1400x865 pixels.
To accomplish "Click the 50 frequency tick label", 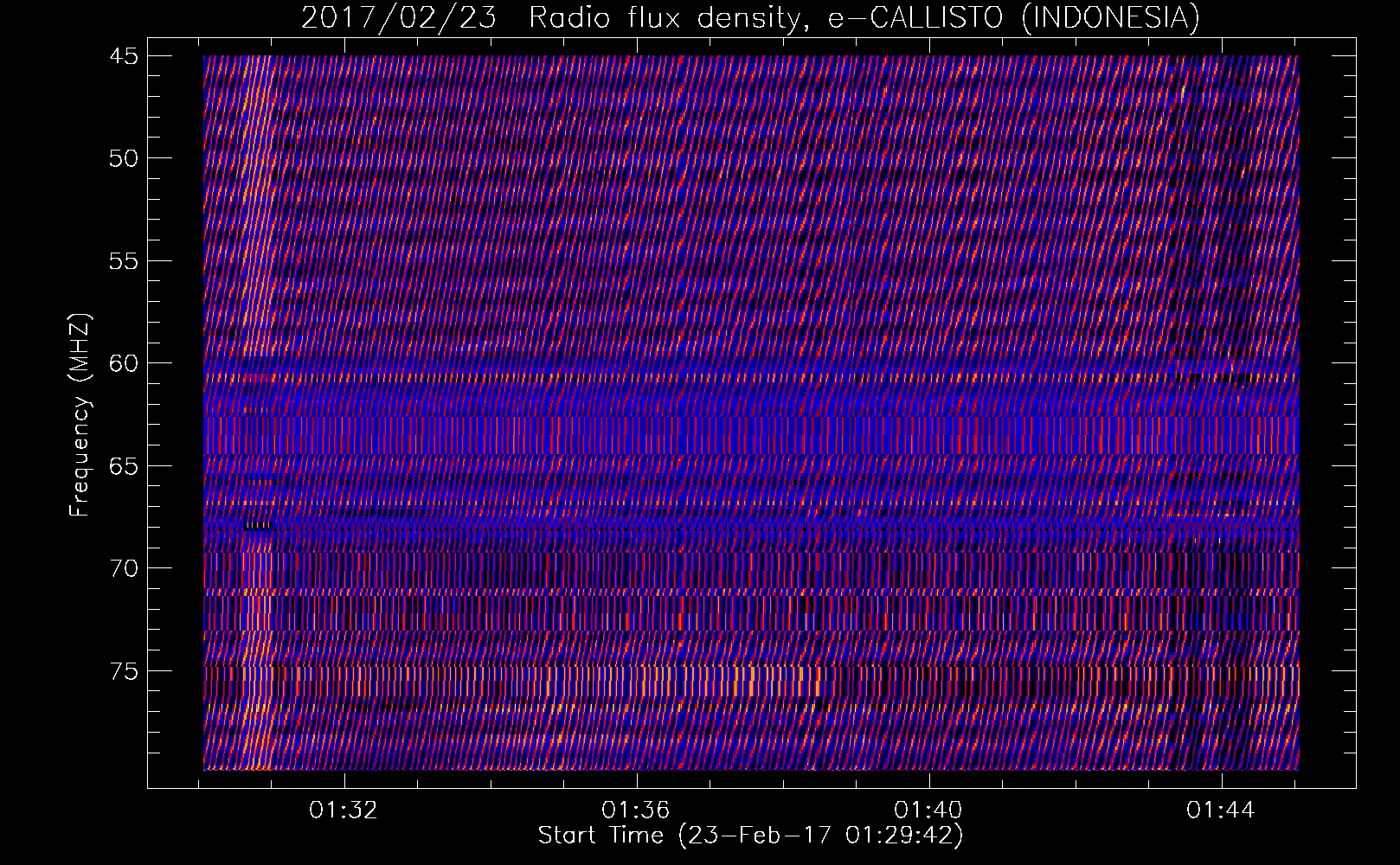I will tap(123, 158).
